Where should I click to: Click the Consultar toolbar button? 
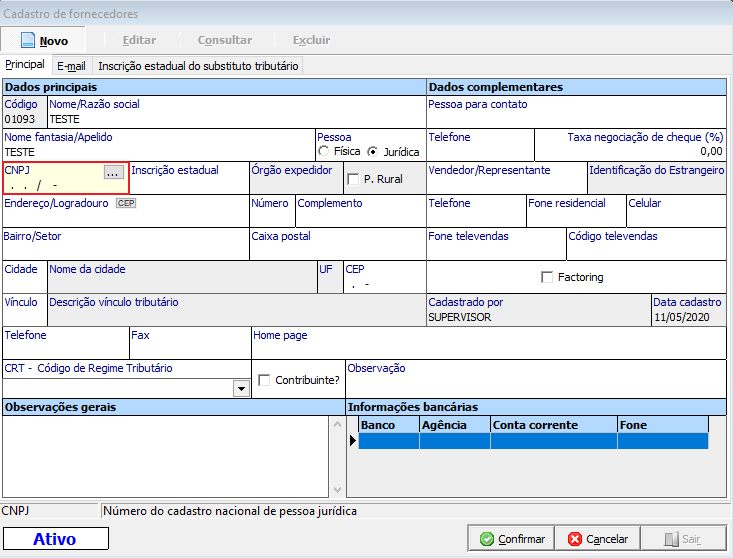coord(225,40)
